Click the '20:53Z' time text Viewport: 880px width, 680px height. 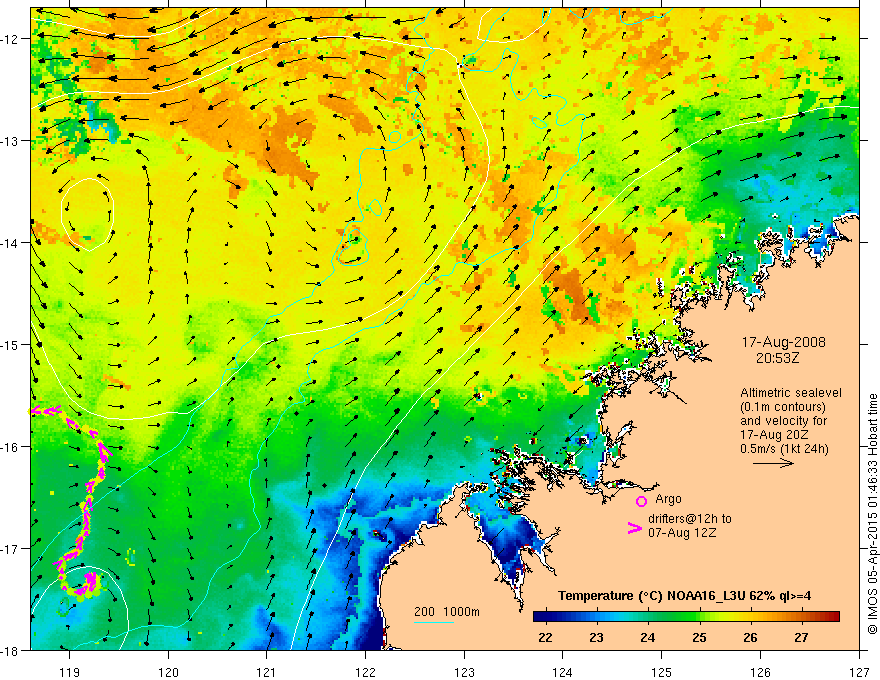click(x=777, y=357)
